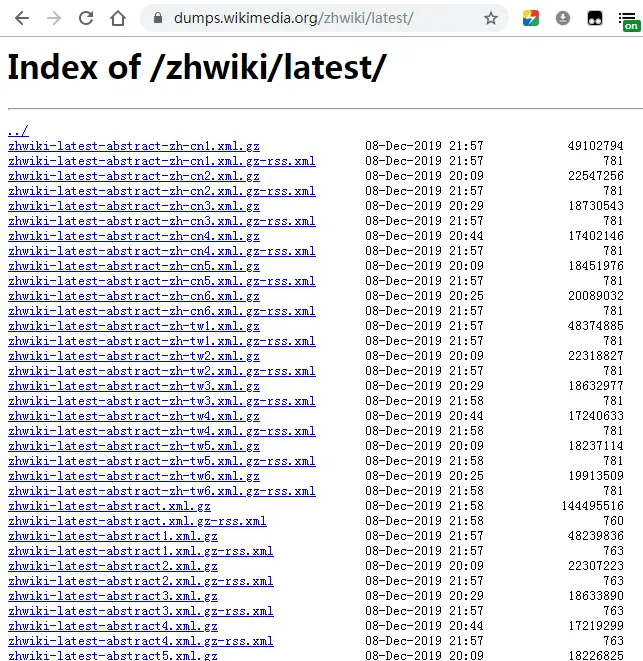
Task: Download zhwiki-latest-abstract-zh-tw1.xml.gz
Action: [134, 326]
